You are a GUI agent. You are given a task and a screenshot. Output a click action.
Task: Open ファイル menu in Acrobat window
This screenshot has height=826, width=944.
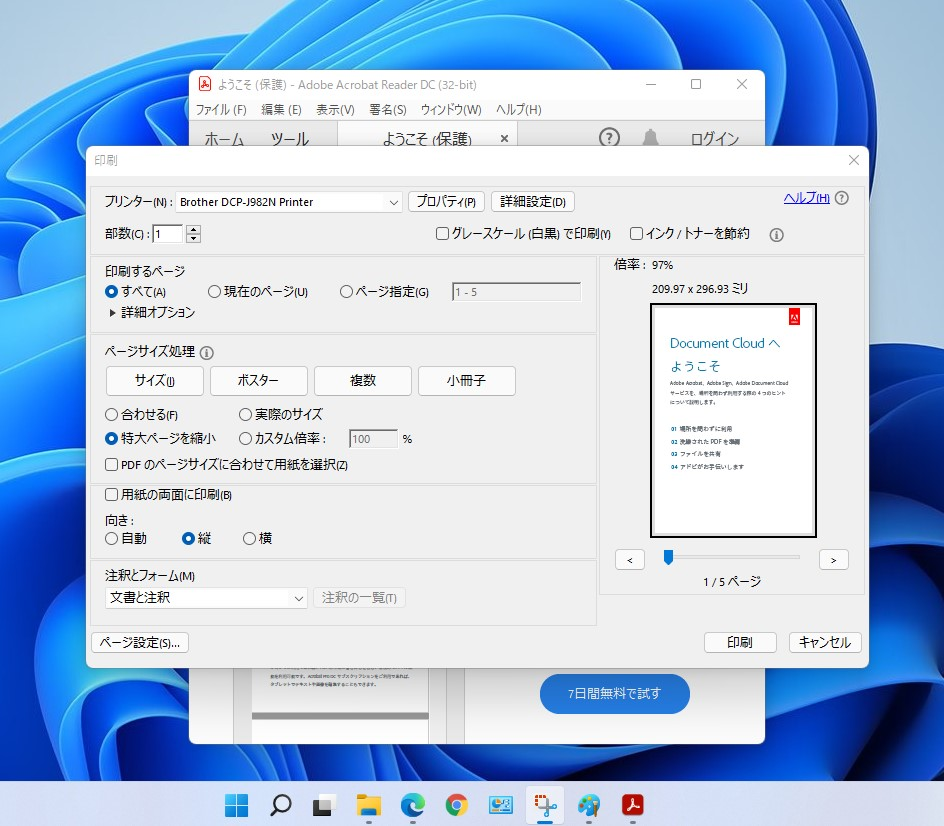click(x=221, y=110)
